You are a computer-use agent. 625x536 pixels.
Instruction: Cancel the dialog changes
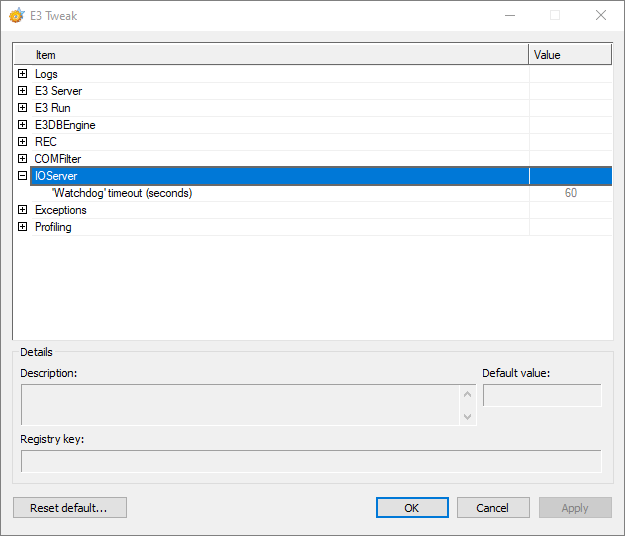click(x=493, y=508)
